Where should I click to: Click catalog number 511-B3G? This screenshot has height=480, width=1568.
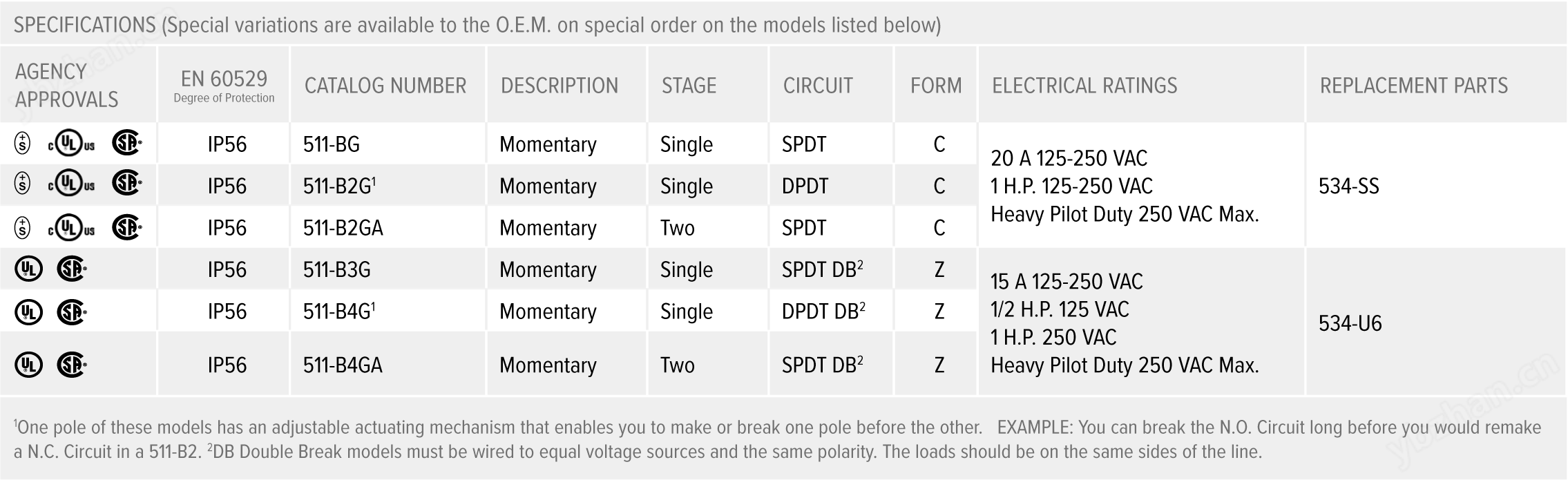pos(336,269)
